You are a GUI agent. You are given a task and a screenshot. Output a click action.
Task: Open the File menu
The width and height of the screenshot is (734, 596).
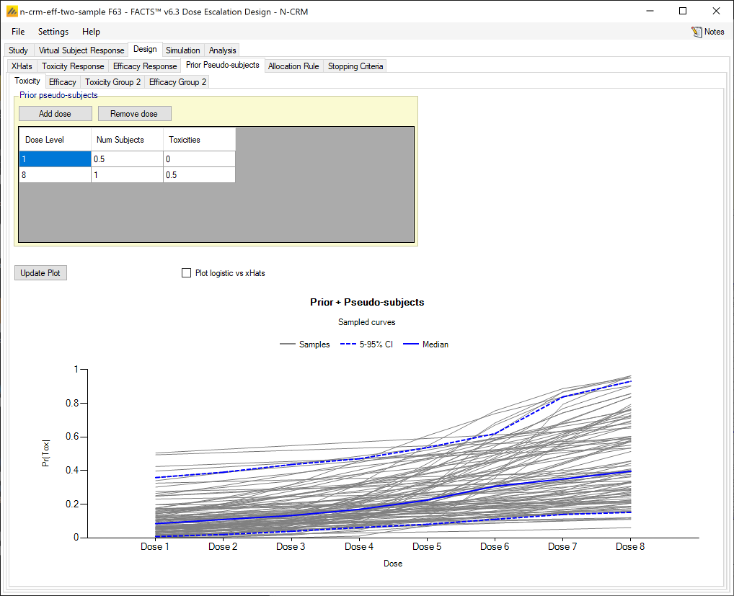point(18,32)
